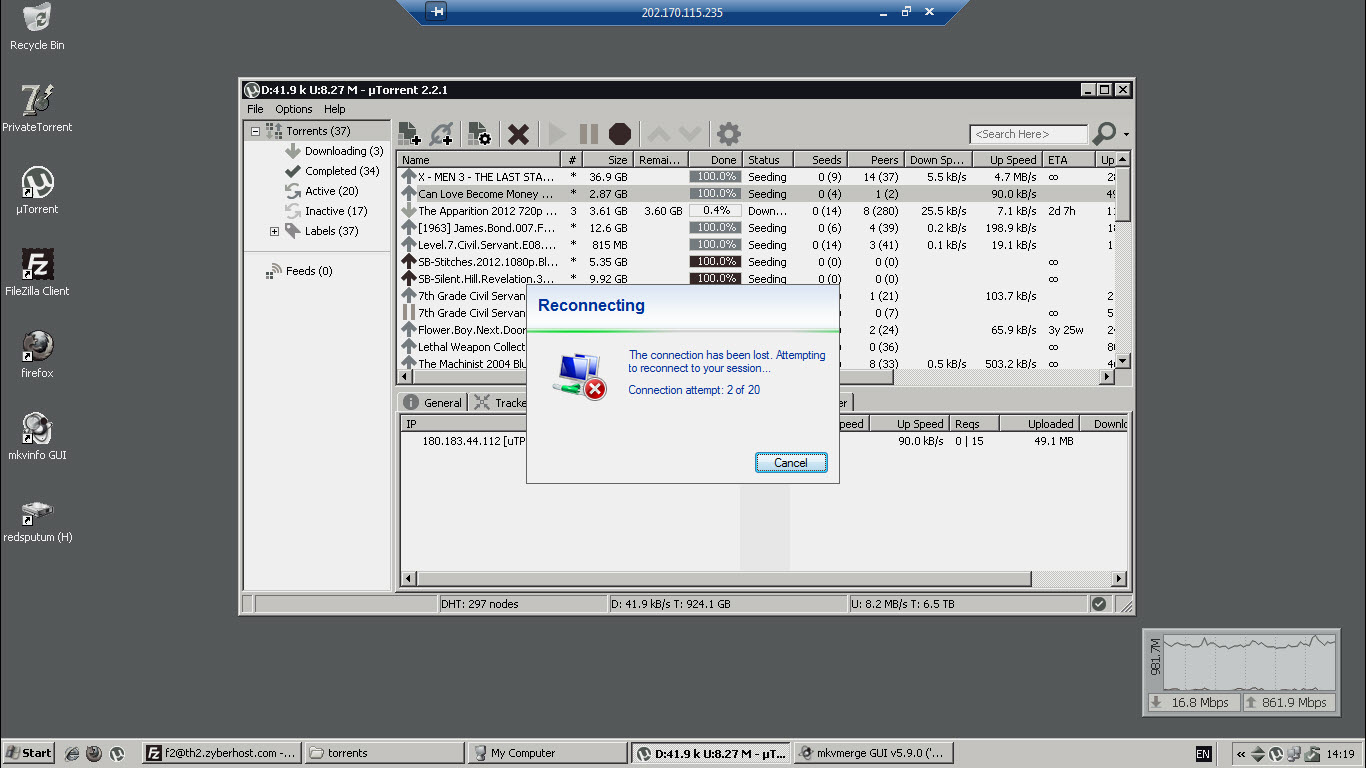Image resolution: width=1366 pixels, height=768 pixels.
Task: Sort torrents by the ETA column header
Action: click(1068, 160)
